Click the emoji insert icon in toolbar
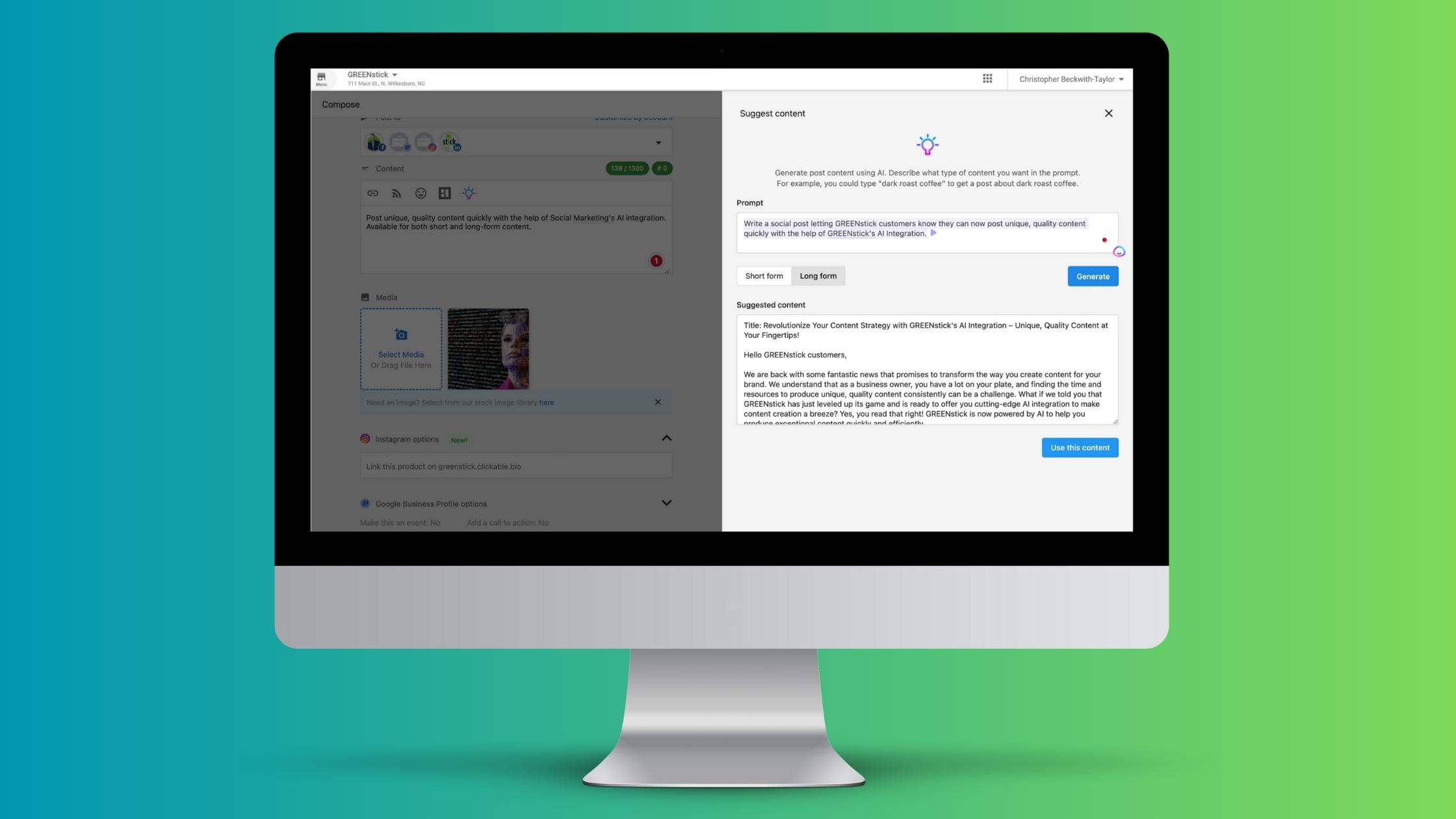The width and height of the screenshot is (1456, 819). tap(421, 193)
